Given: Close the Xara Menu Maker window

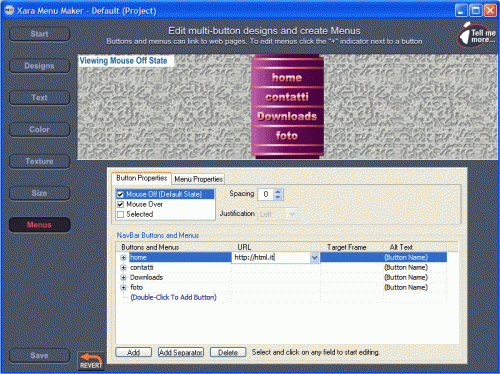Looking at the screenshot, I should (490, 11).
